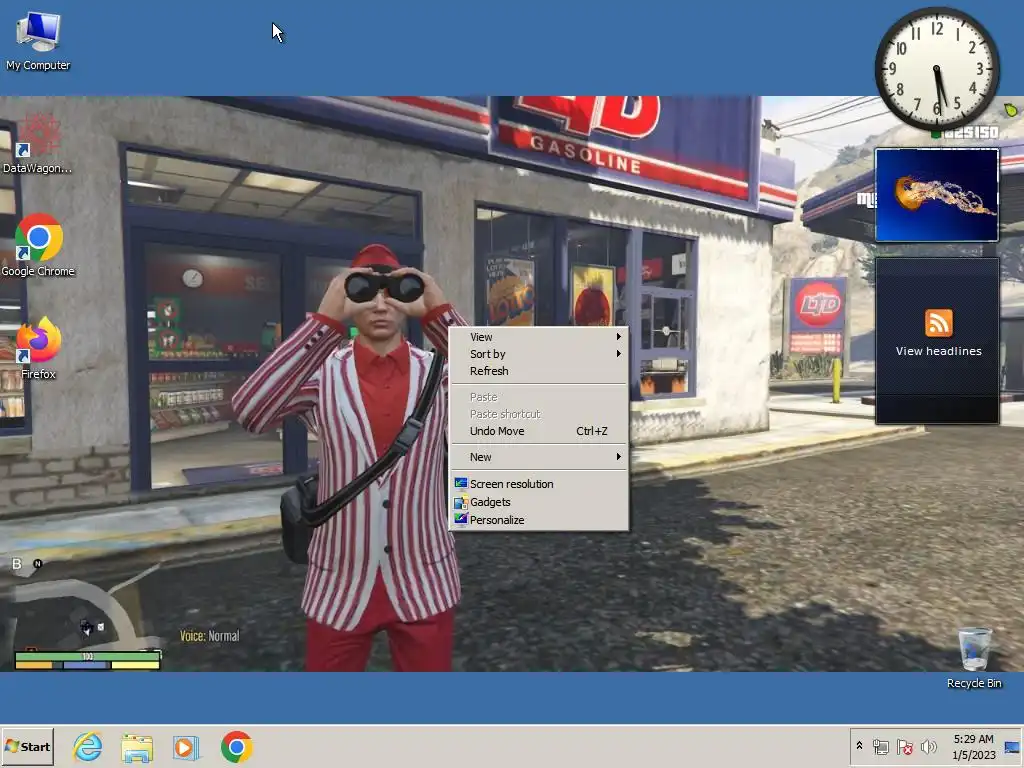
Task: Open the DataWagon desktop shortcut
Action: point(37,144)
